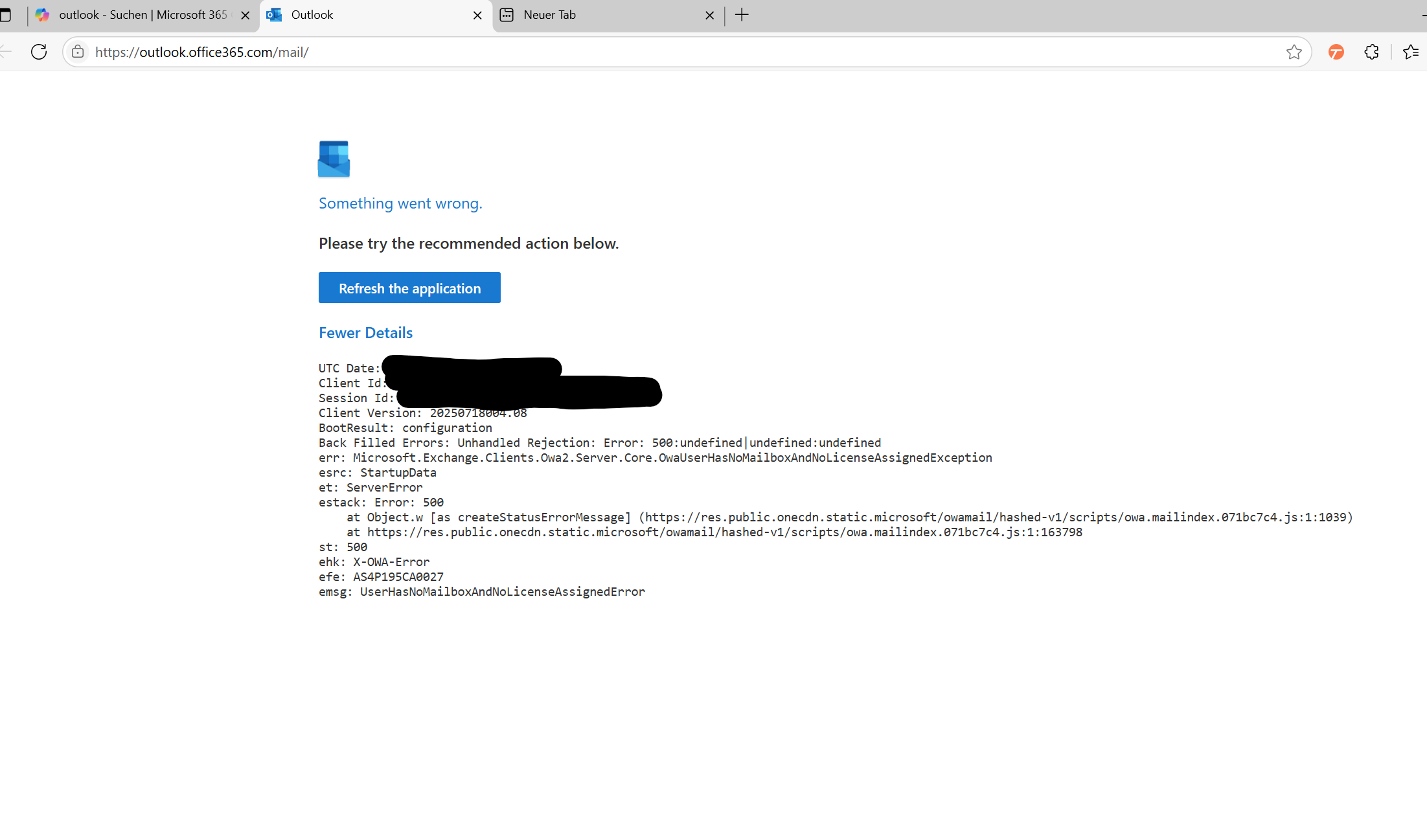
Task: Click the stack line ending in ':1:163798'
Action: [x=714, y=532]
